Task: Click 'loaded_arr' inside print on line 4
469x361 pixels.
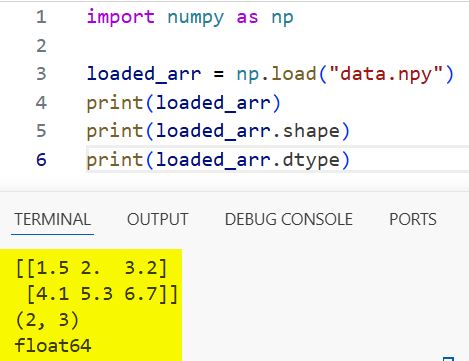Action: [213, 103]
